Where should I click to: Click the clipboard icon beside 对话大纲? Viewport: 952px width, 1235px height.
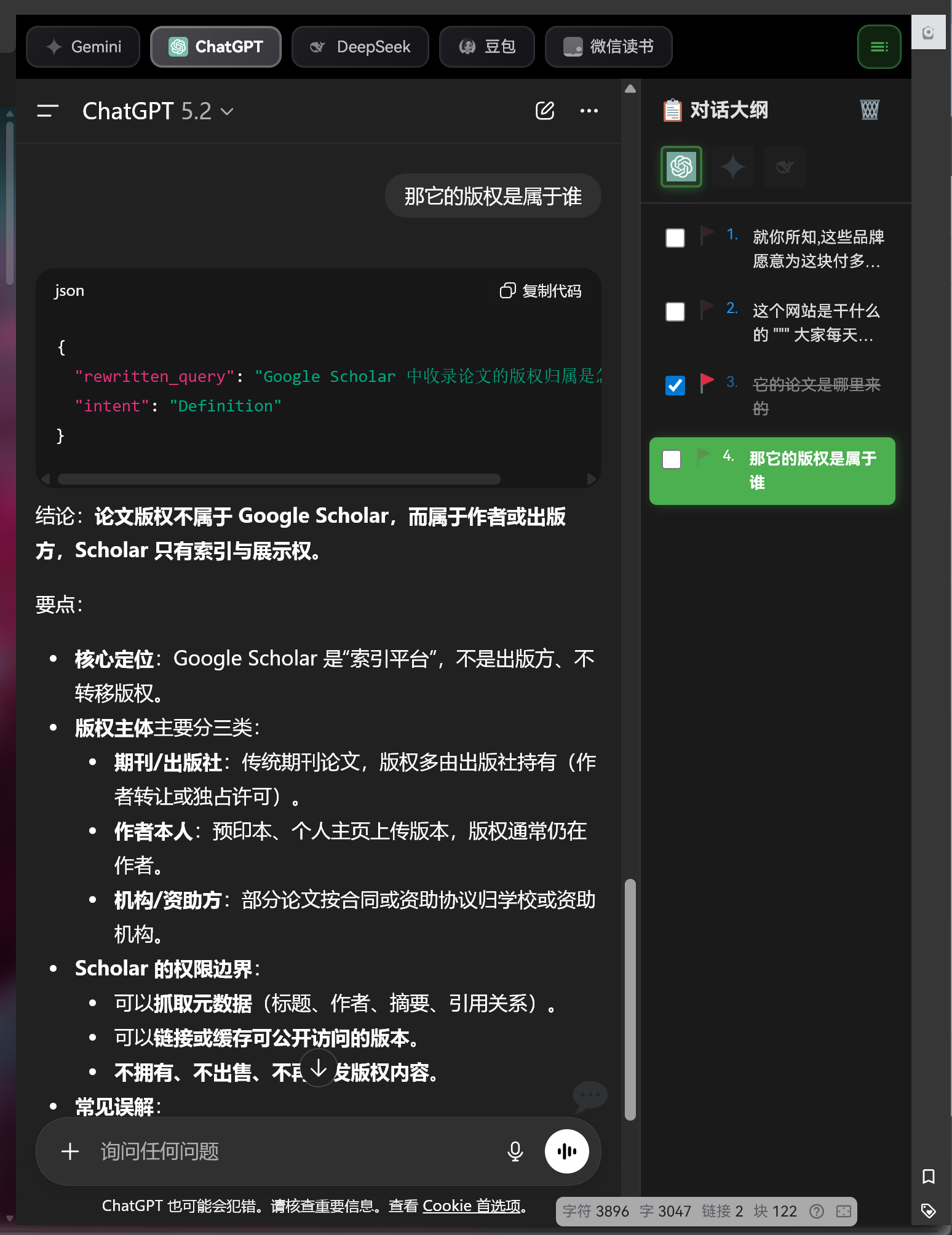coord(672,110)
